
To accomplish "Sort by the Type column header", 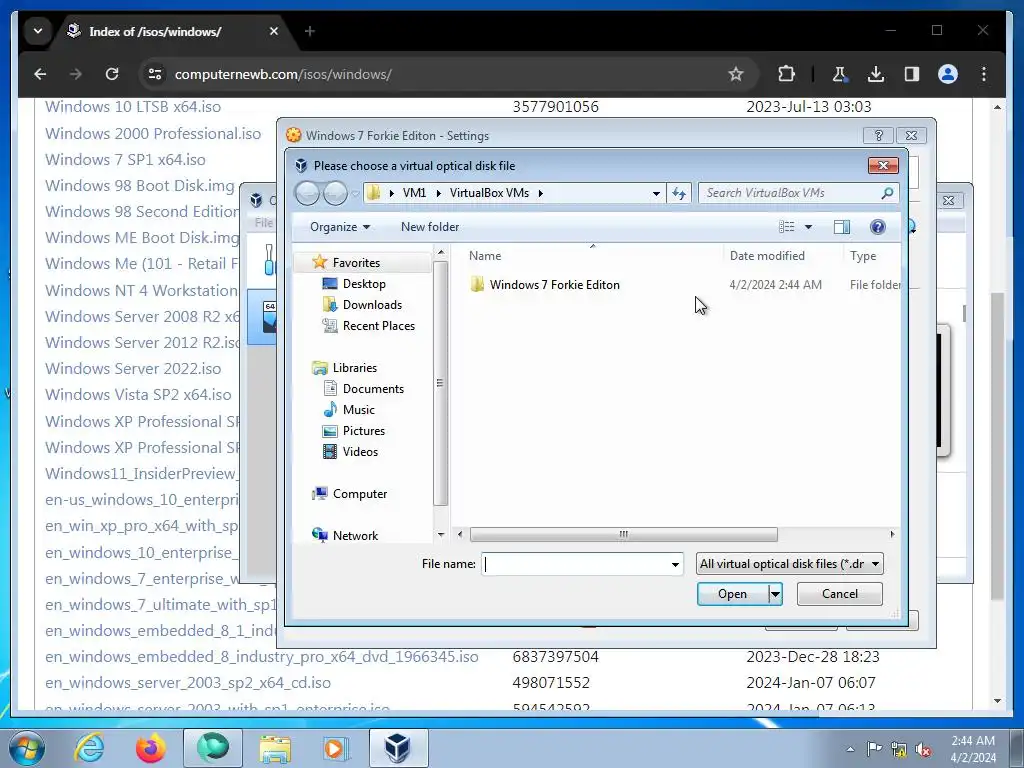I will pyautogui.click(x=863, y=256).
